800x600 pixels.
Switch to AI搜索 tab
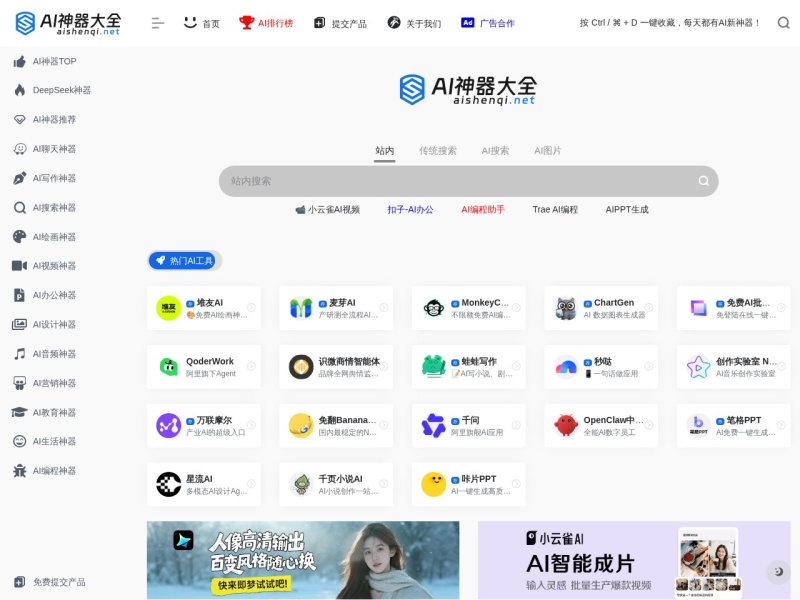click(x=495, y=151)
